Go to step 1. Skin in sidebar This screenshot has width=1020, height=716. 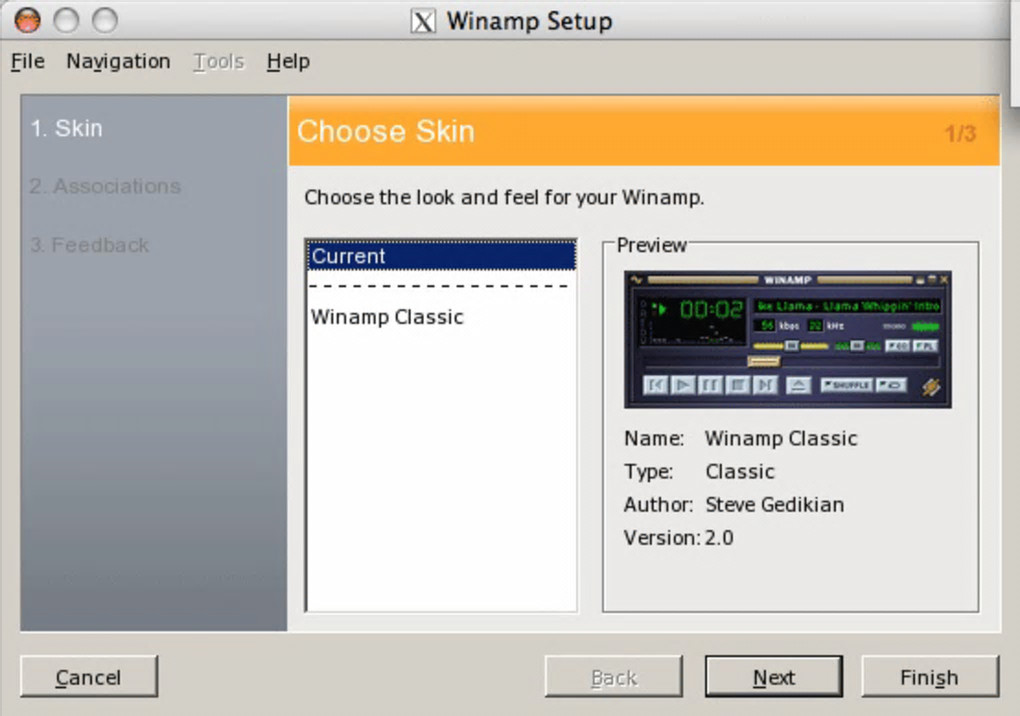(67, 128)
